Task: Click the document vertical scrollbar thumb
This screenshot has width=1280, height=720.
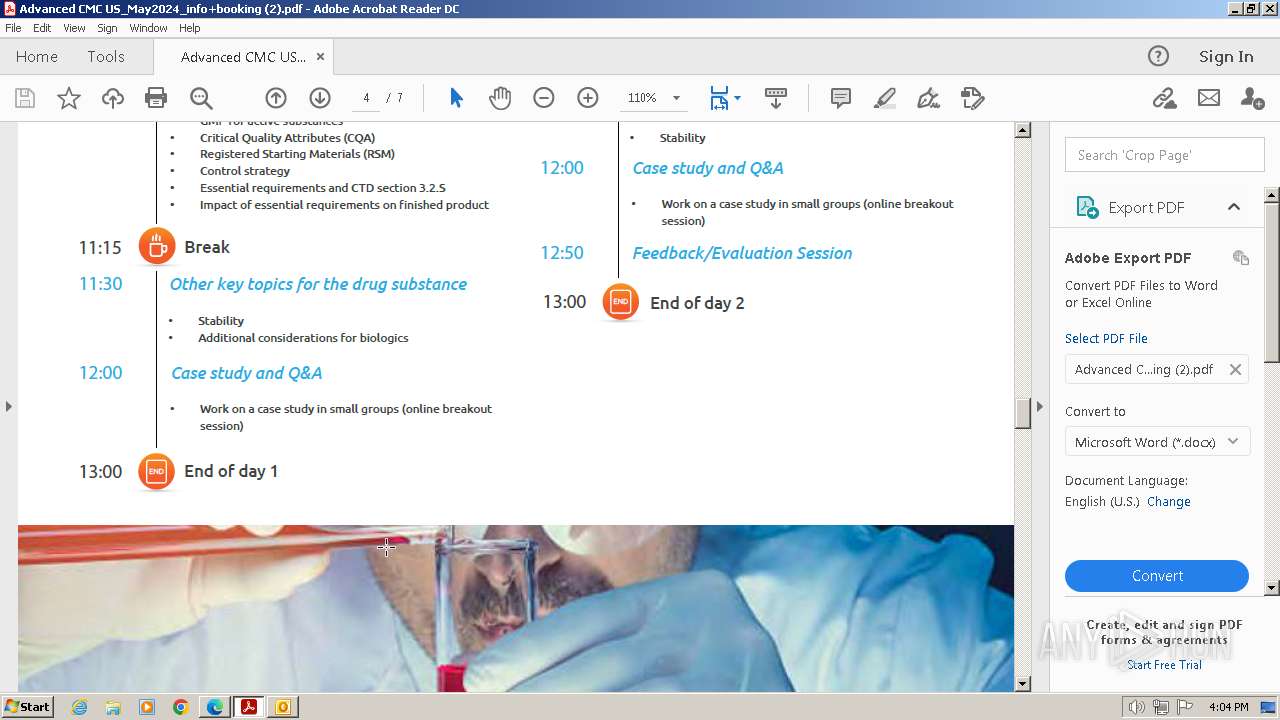Action: [1022, 413]
